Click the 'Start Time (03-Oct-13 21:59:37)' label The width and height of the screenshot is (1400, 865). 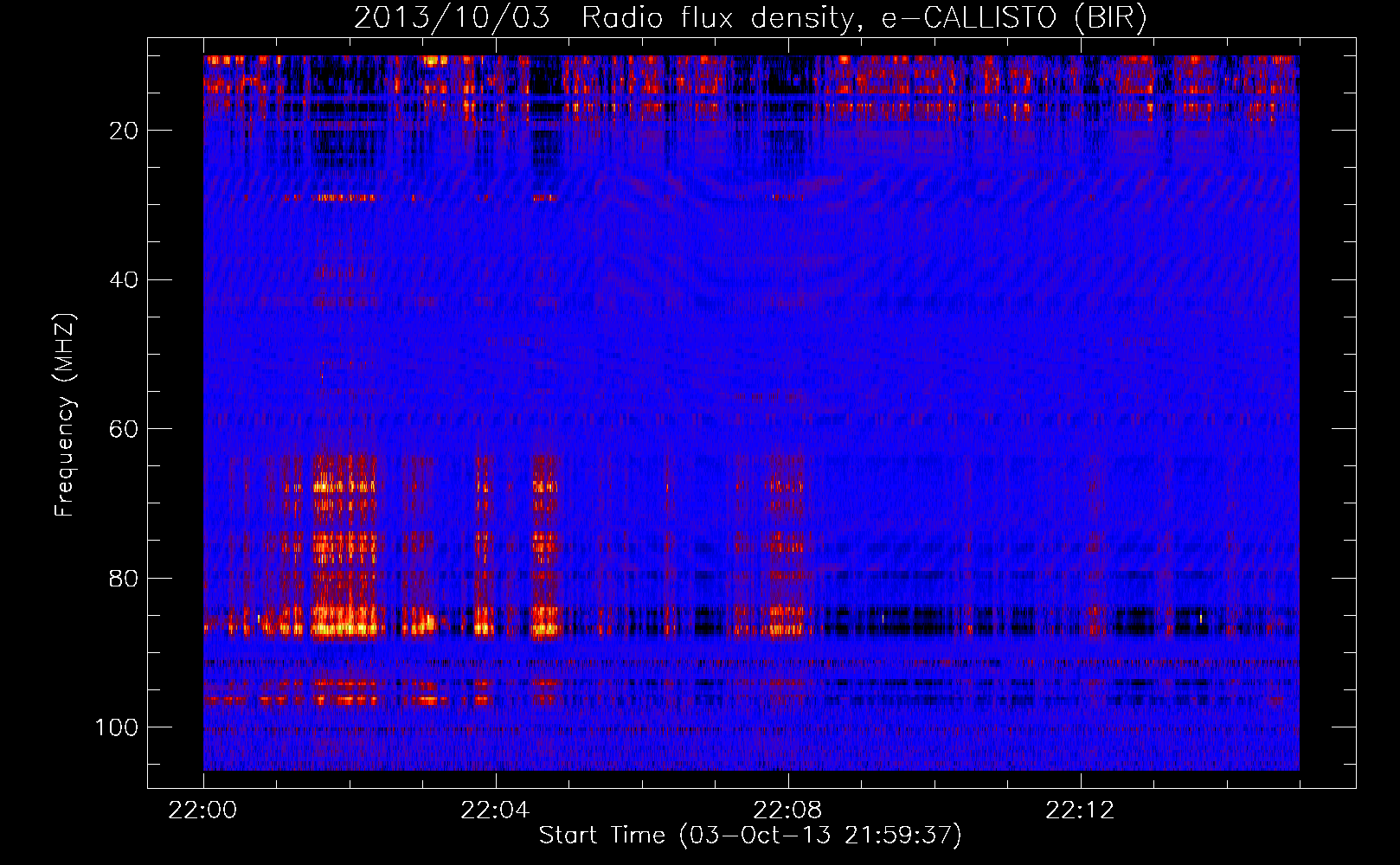point(750,835)
